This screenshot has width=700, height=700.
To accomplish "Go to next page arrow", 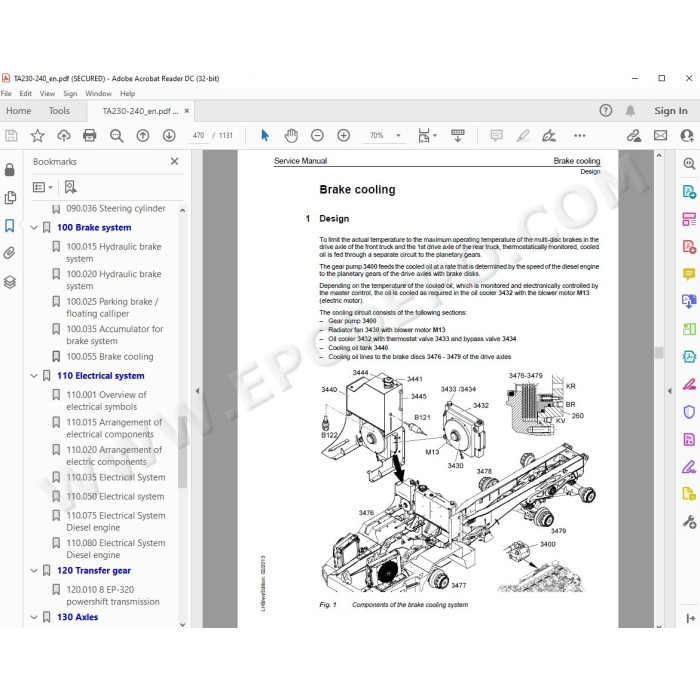I will pyautogui.click(x=169, y=135).
